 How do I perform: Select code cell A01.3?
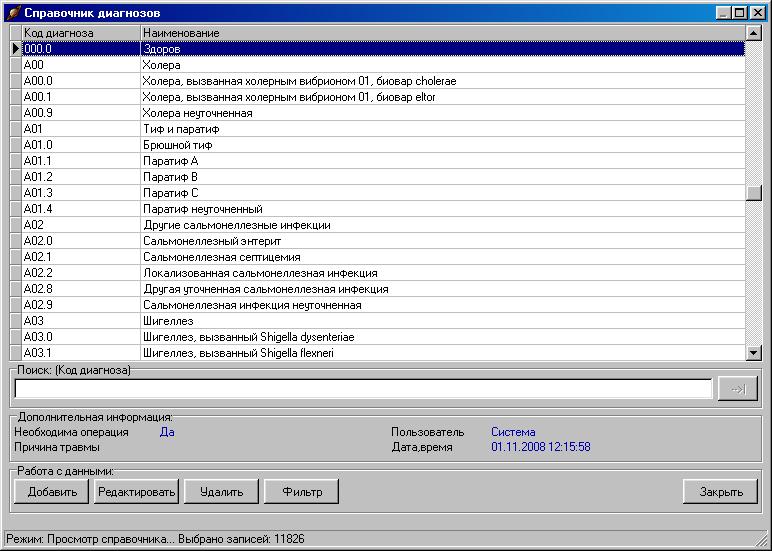click(x=81, y=193)
